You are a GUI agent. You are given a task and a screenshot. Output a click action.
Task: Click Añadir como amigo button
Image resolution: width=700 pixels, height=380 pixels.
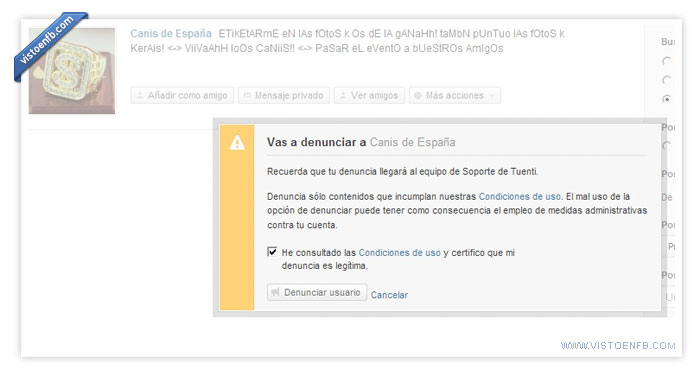coord(182,95)
